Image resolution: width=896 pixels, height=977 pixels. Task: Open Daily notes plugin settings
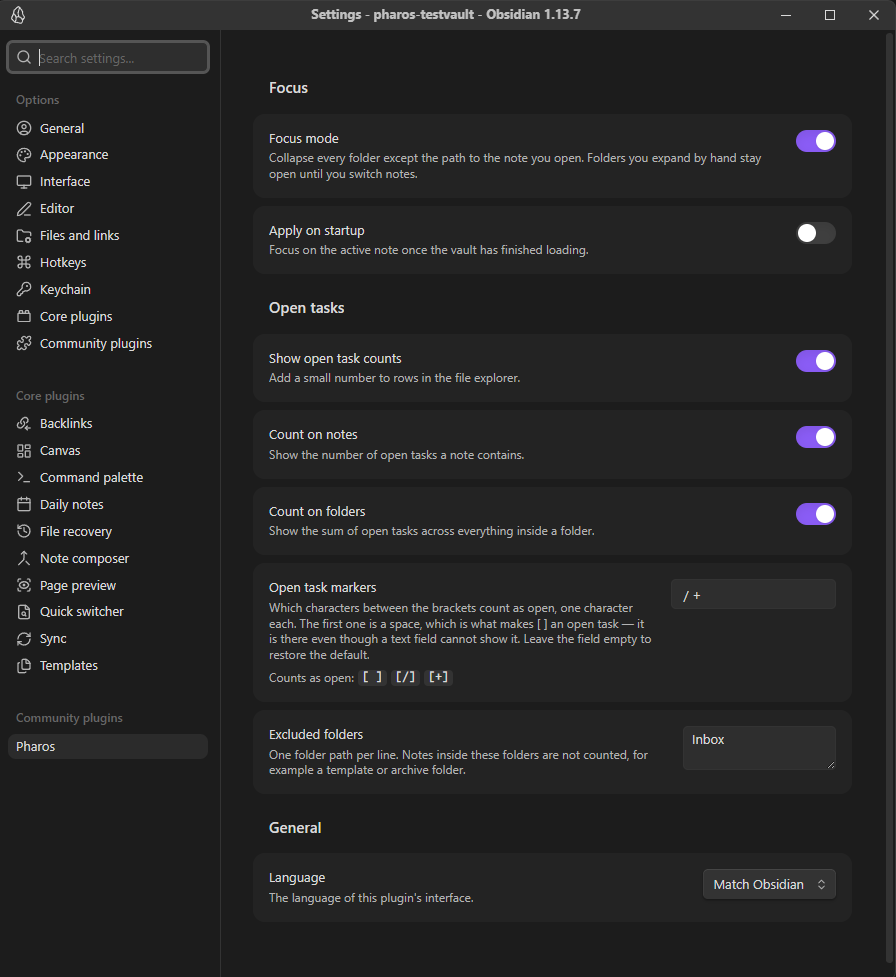pyautogui.click(x=108, y=504)
